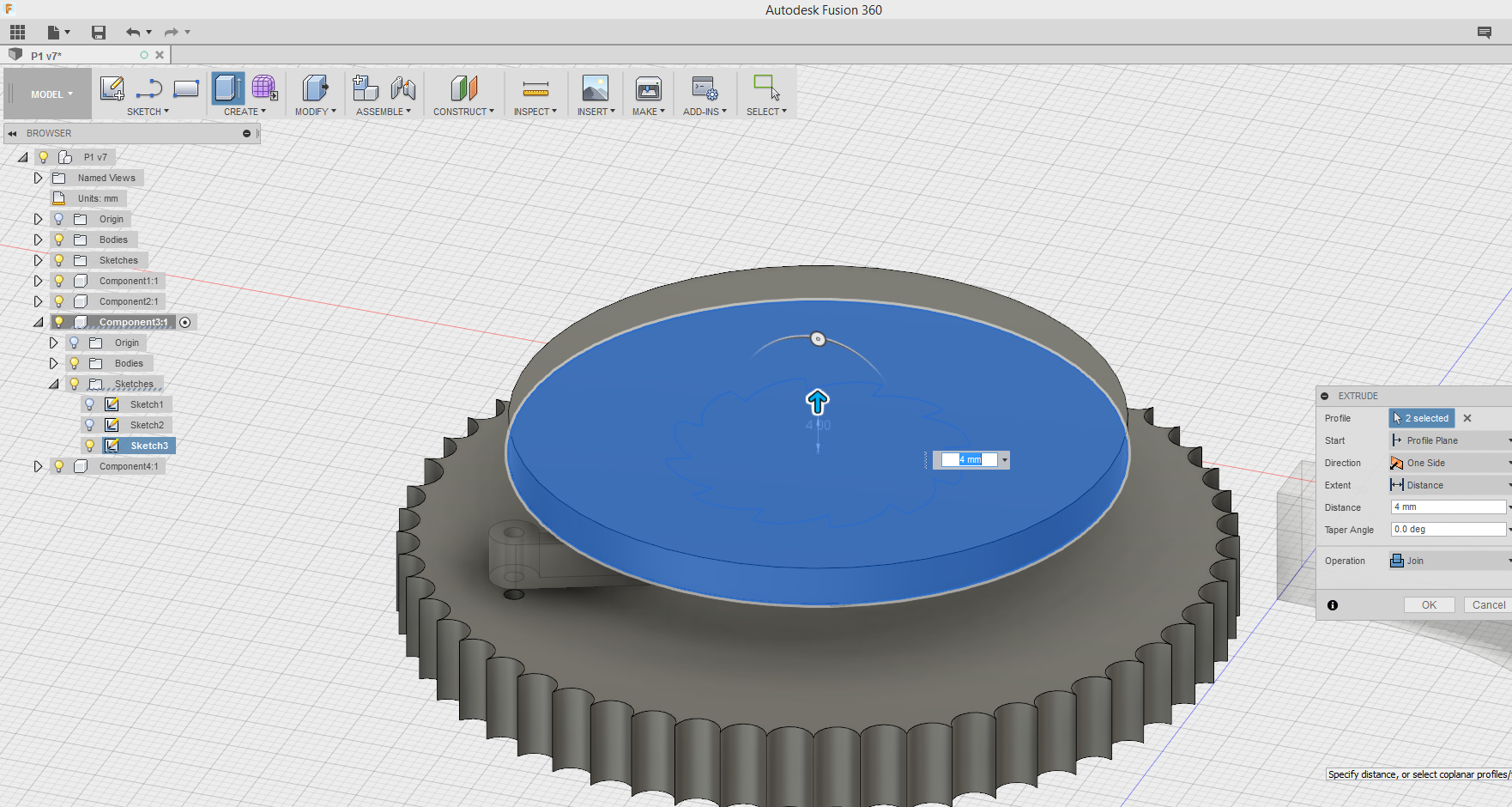Click the on-canvas 4 mm value box
Viewport: 1512px width, 807px height.
970,460
